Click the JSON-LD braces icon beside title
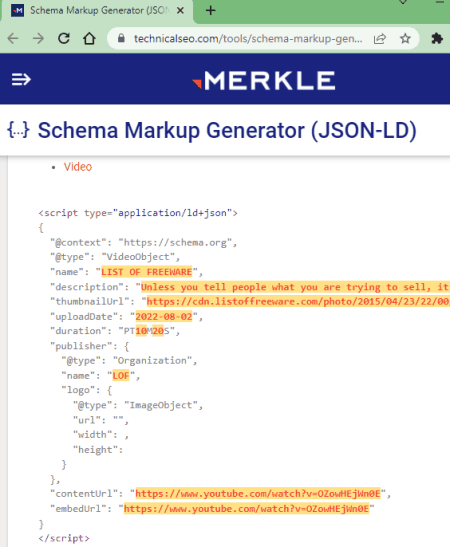 pyautogui.click(x=18, y=130)
